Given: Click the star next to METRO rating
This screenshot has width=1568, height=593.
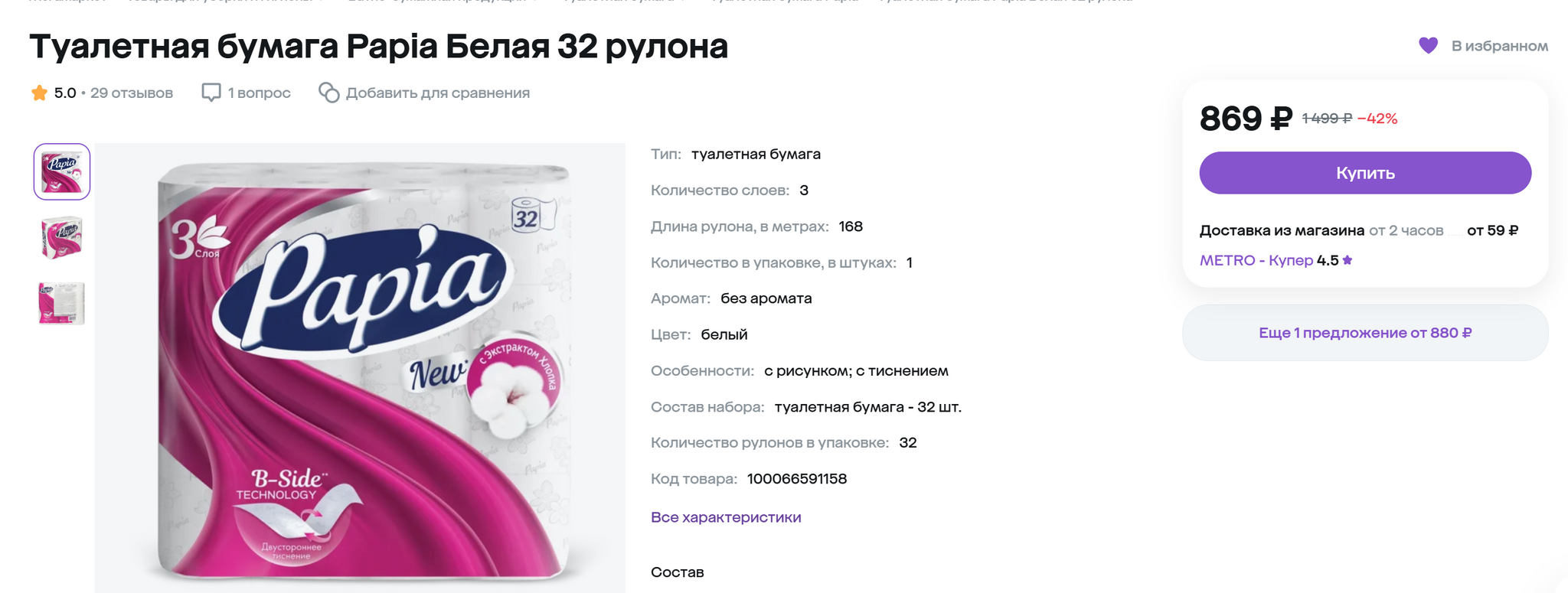Looking at the screenshot, I should coord(1347,260).
